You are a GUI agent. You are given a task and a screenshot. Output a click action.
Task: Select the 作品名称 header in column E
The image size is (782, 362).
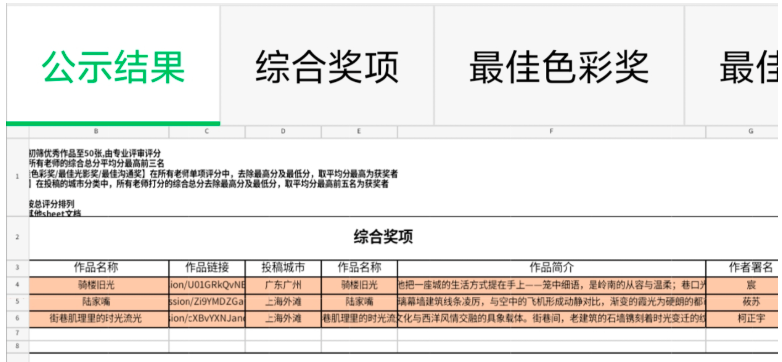coord(359,268)
